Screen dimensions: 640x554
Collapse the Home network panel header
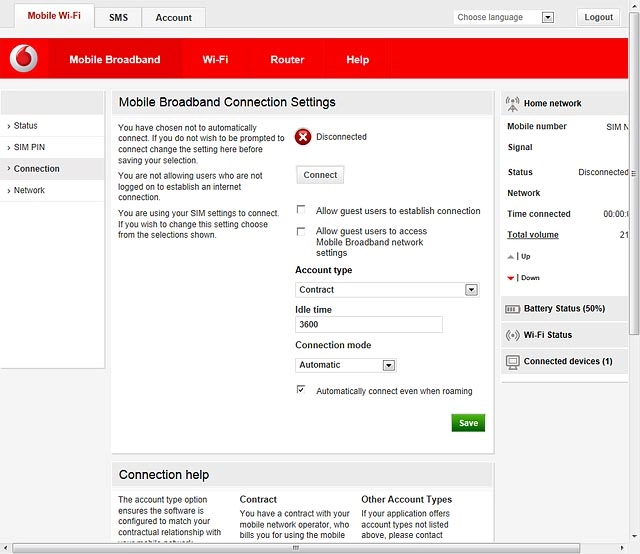click(564, 103)
